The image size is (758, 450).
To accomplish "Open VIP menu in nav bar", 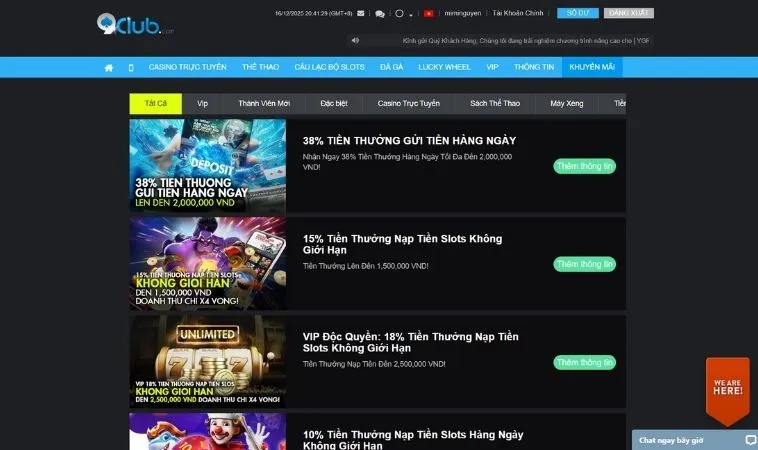I will tap(492, 67).
